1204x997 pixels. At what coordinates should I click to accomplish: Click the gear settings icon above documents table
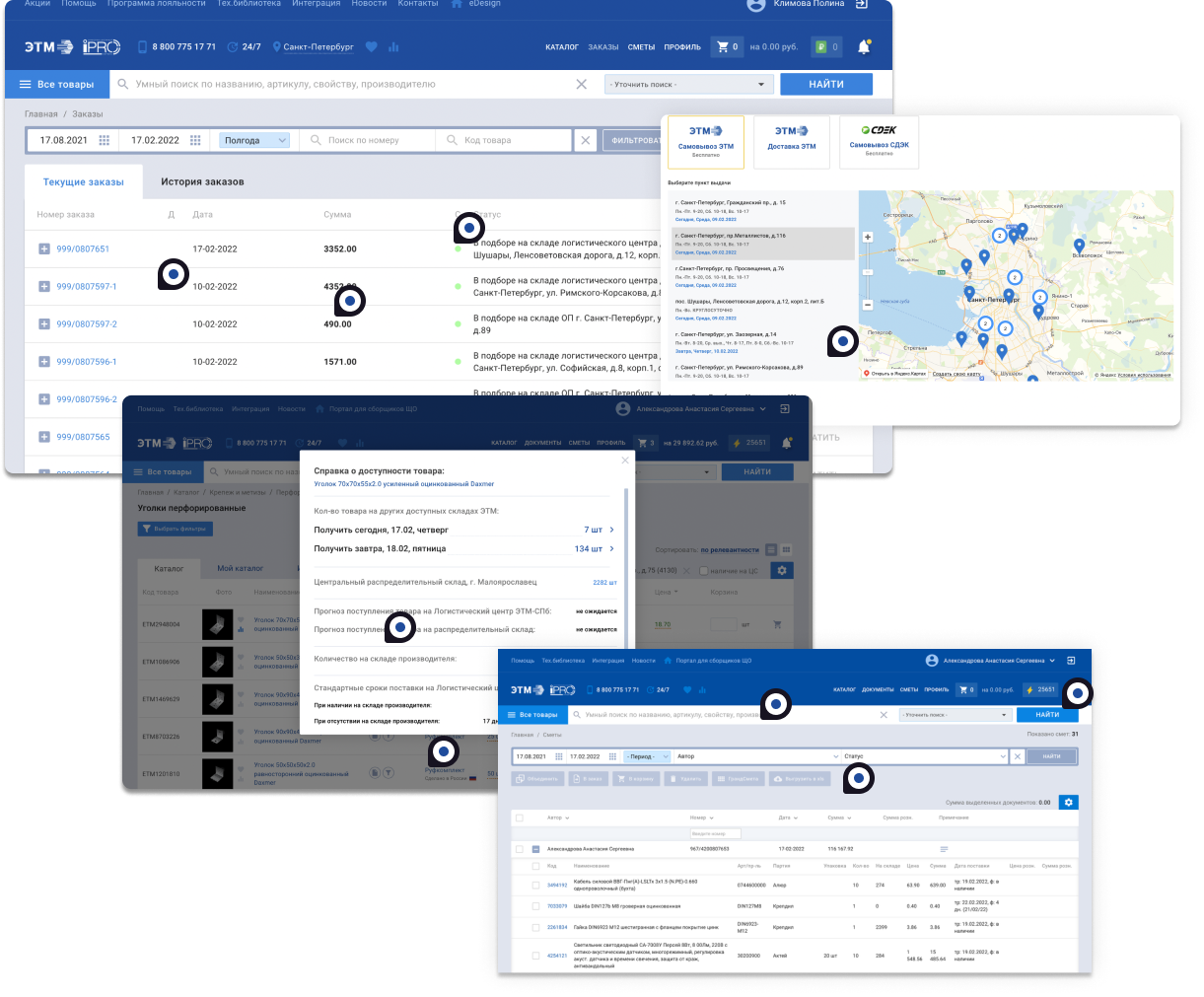click(x=1068, y=802)
